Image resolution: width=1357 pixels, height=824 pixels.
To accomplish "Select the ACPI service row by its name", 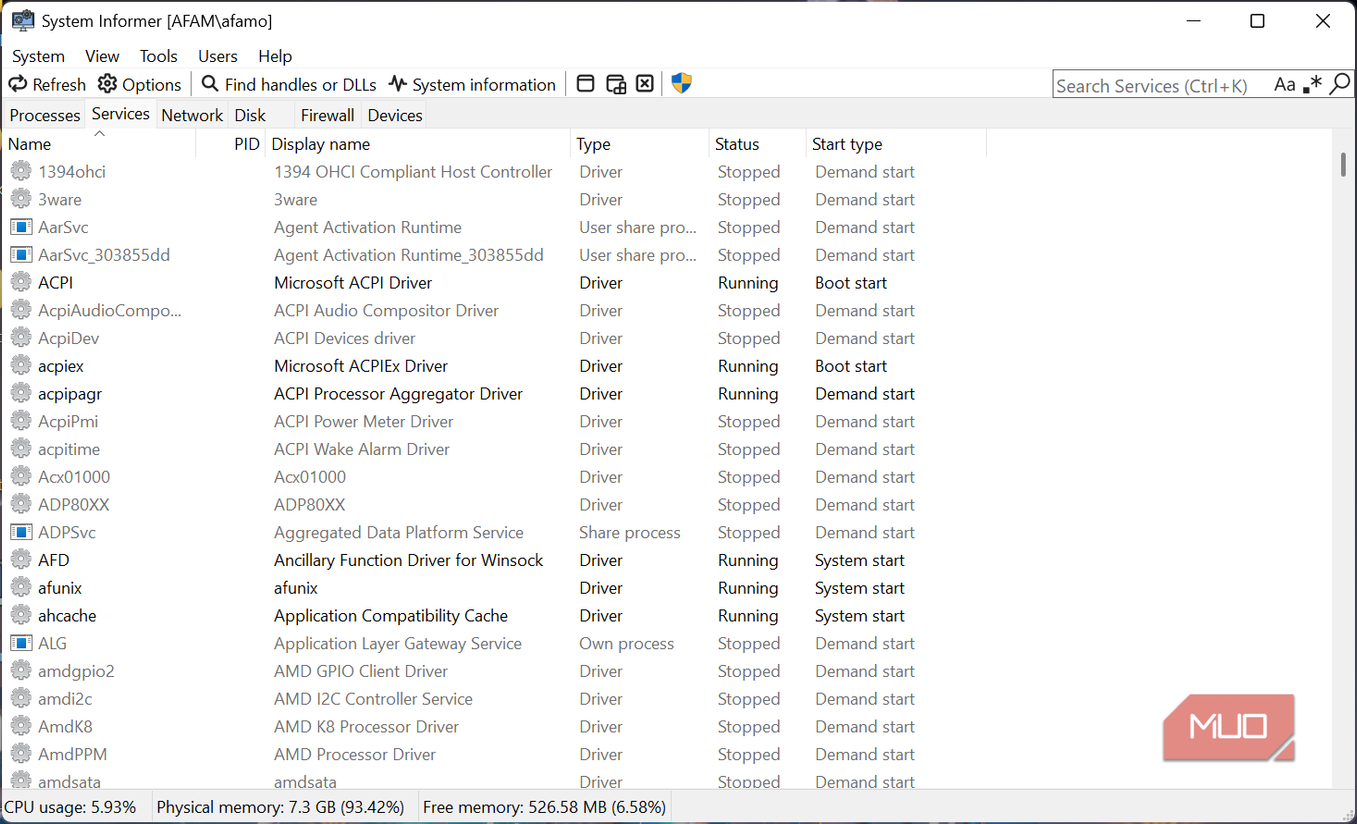I will click(x=56, y=283).
